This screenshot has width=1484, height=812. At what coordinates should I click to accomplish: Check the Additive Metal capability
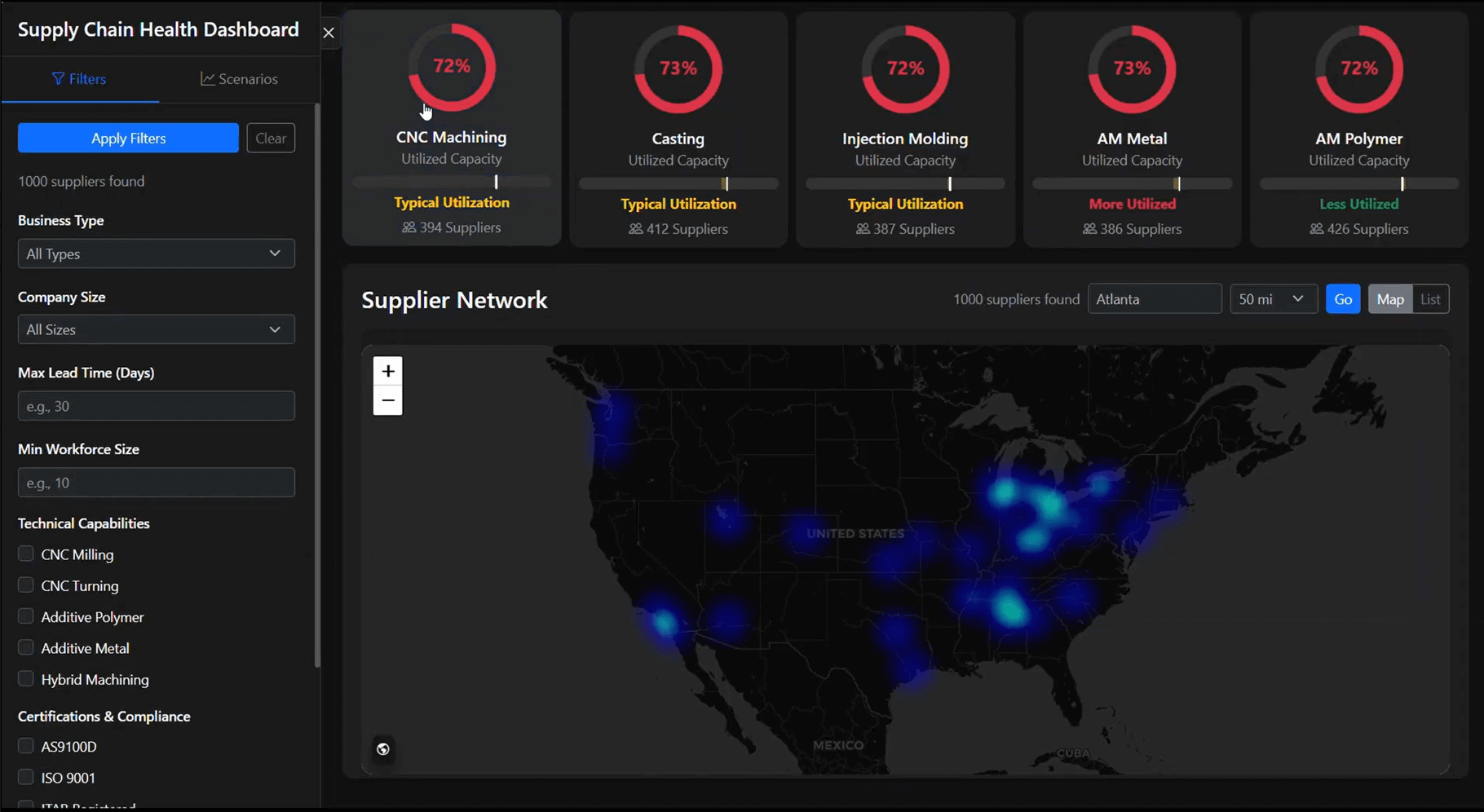(26, 648)
